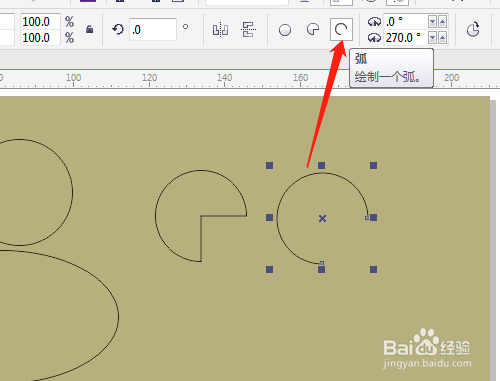Increase the starting angle with up arrow

442,22
